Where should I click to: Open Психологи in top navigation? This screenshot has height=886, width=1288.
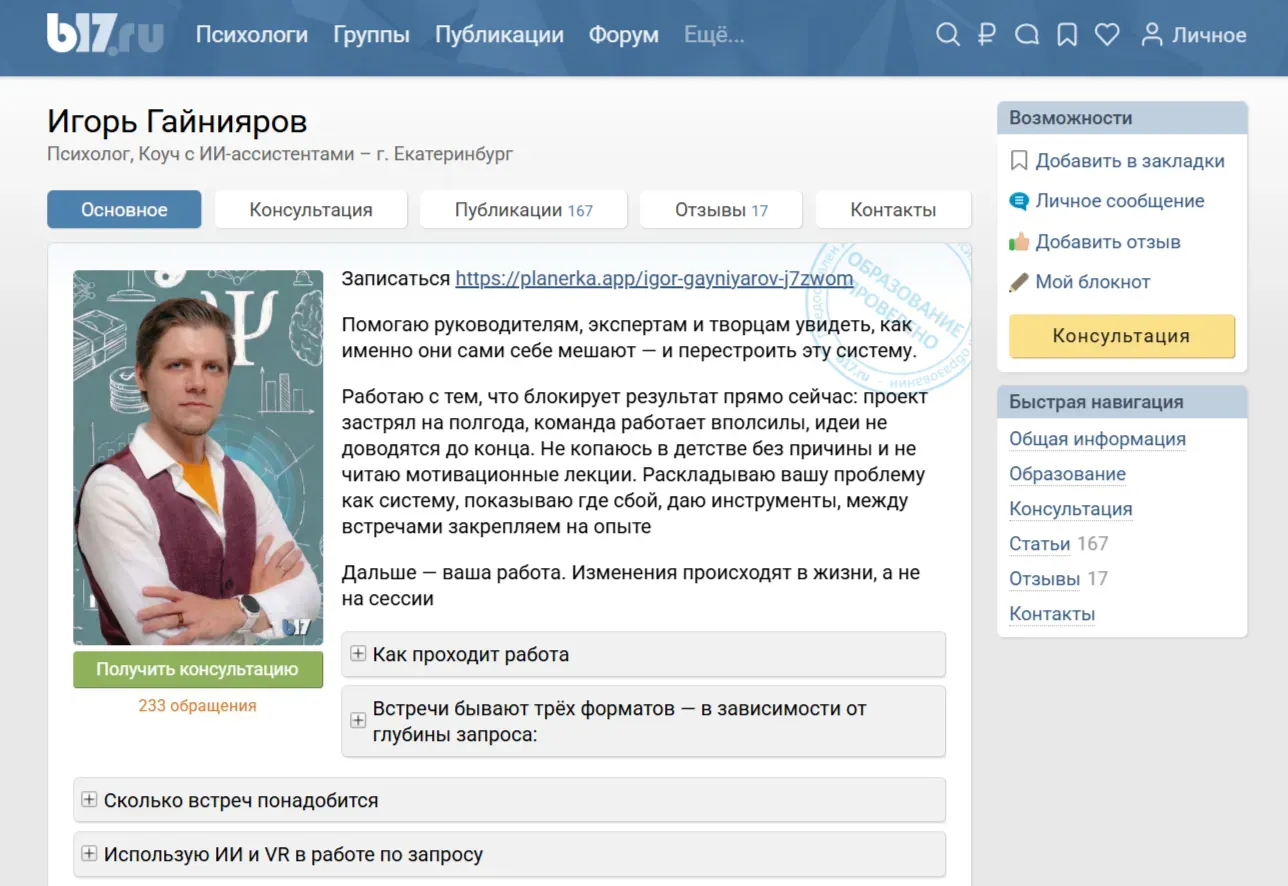point(251,35)
